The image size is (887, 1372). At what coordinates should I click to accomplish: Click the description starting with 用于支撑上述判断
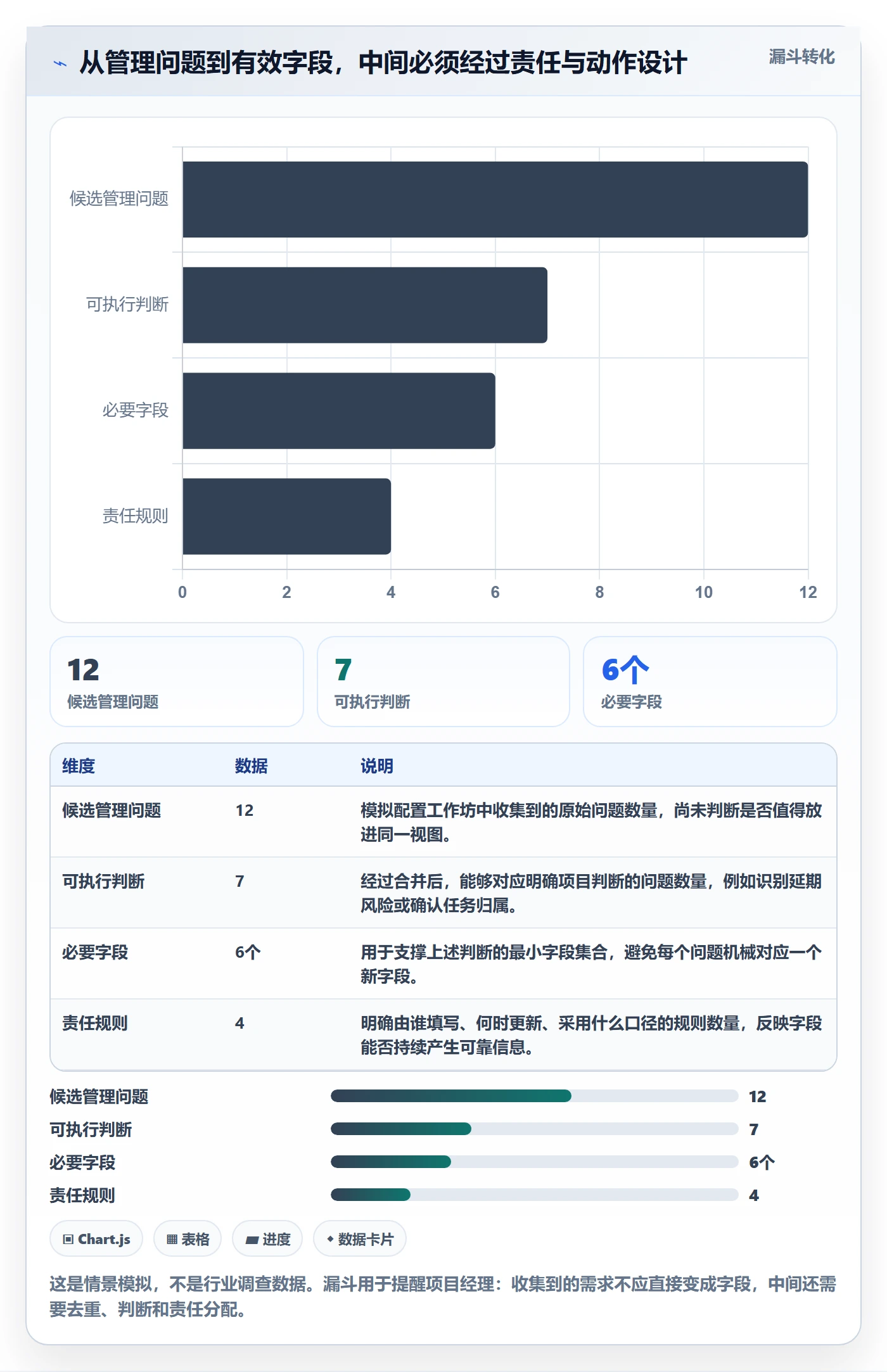[x=591, y=964]
